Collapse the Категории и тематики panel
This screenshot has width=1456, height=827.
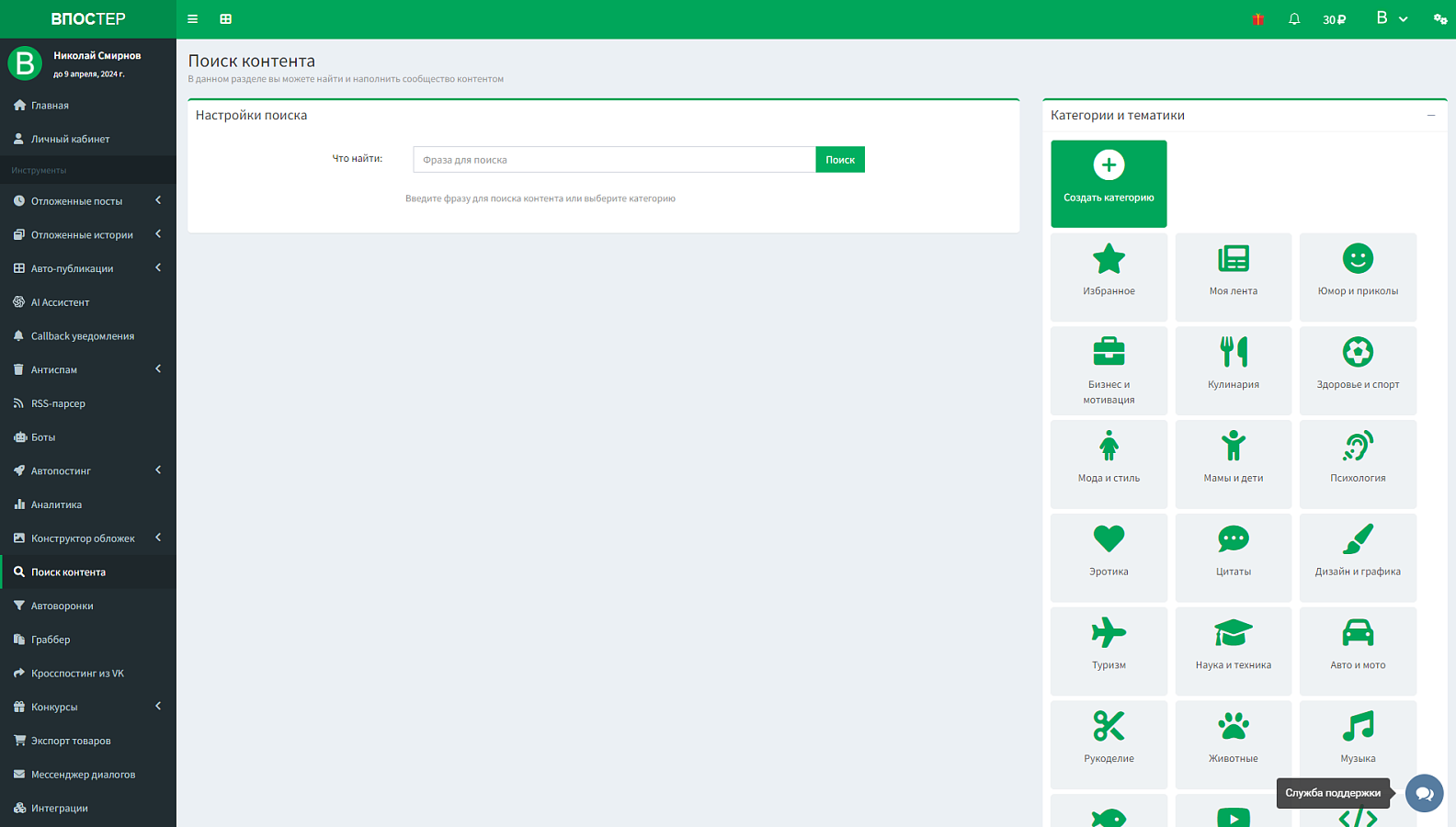coord(1431,115)
